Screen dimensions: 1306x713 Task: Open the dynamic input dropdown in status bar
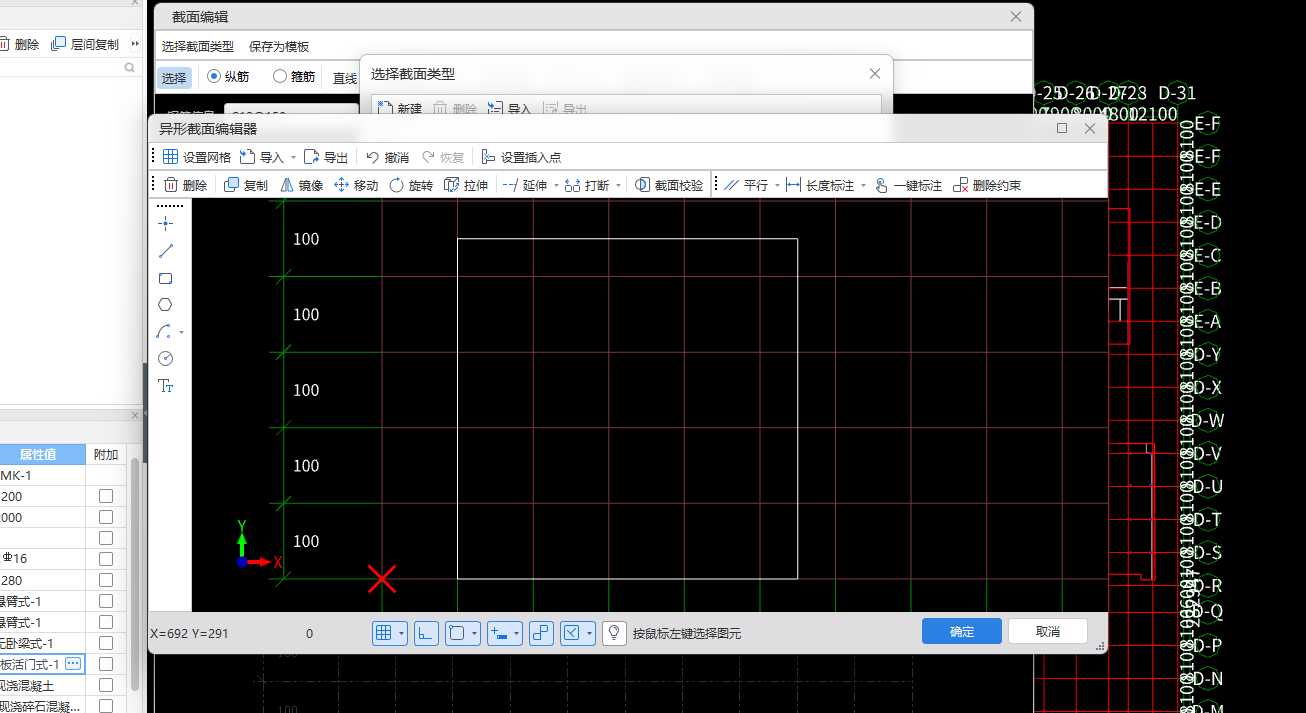coord(516,633)
